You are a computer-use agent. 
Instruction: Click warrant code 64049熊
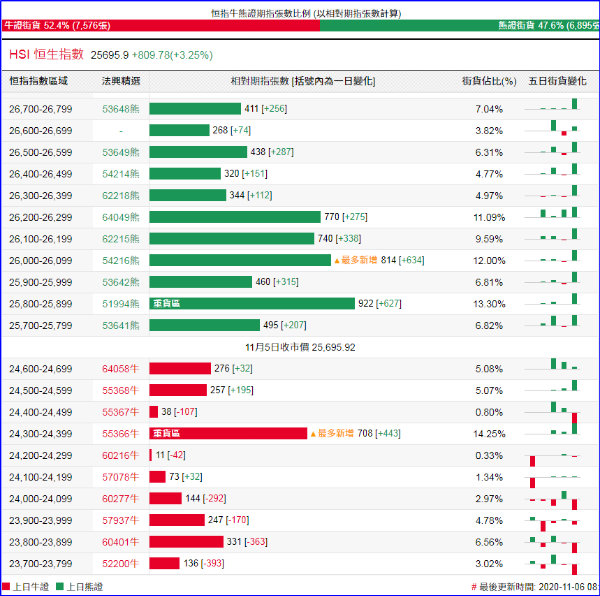click(121, 217)
